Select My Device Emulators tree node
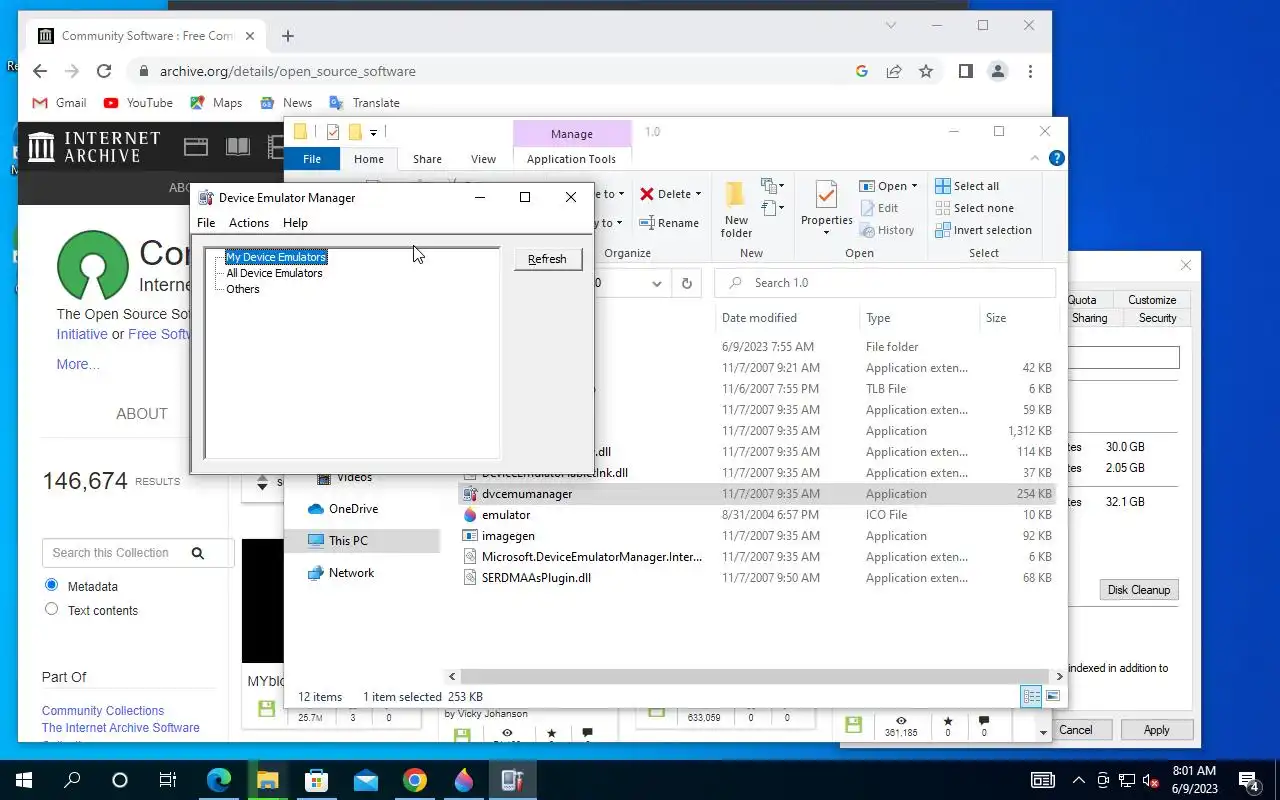Viewport: 1280px width, 800px height. tap(276, 257)
